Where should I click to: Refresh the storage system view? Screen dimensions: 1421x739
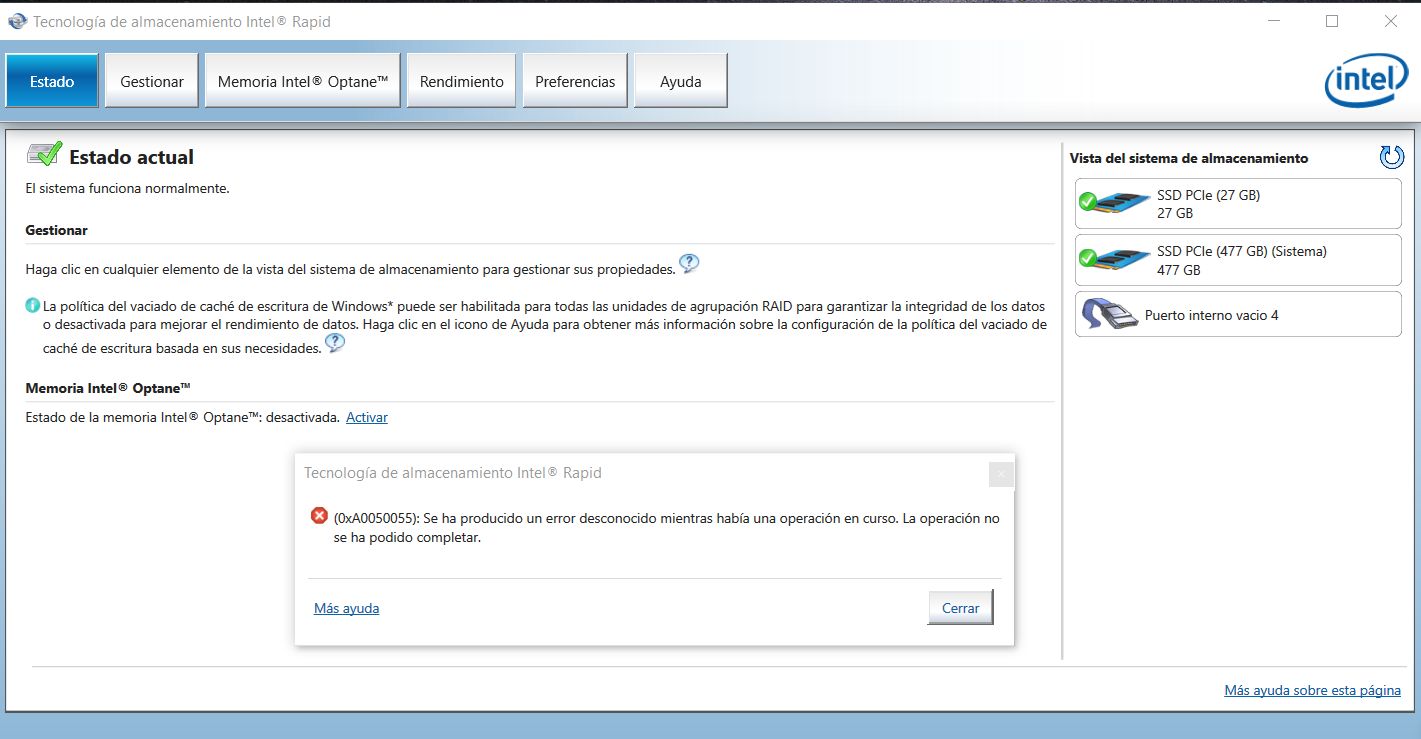click(1391, 157)
